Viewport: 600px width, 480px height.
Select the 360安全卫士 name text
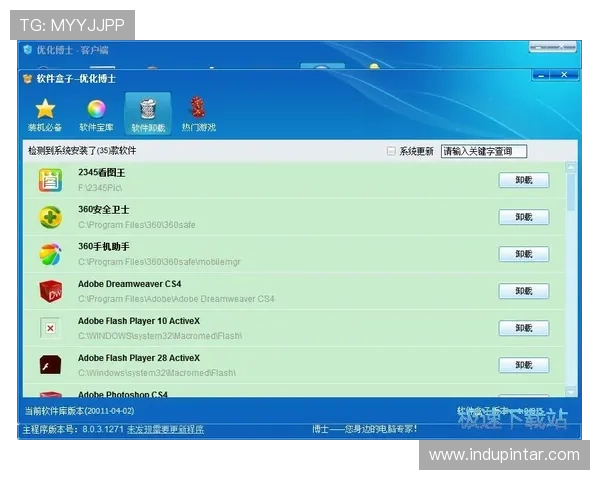104,210
